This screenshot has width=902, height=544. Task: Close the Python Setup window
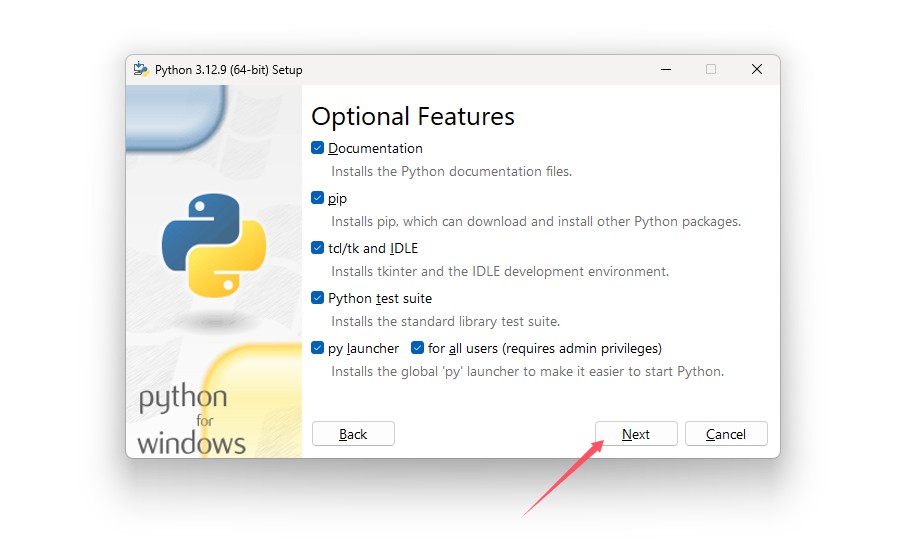point(757,70)
